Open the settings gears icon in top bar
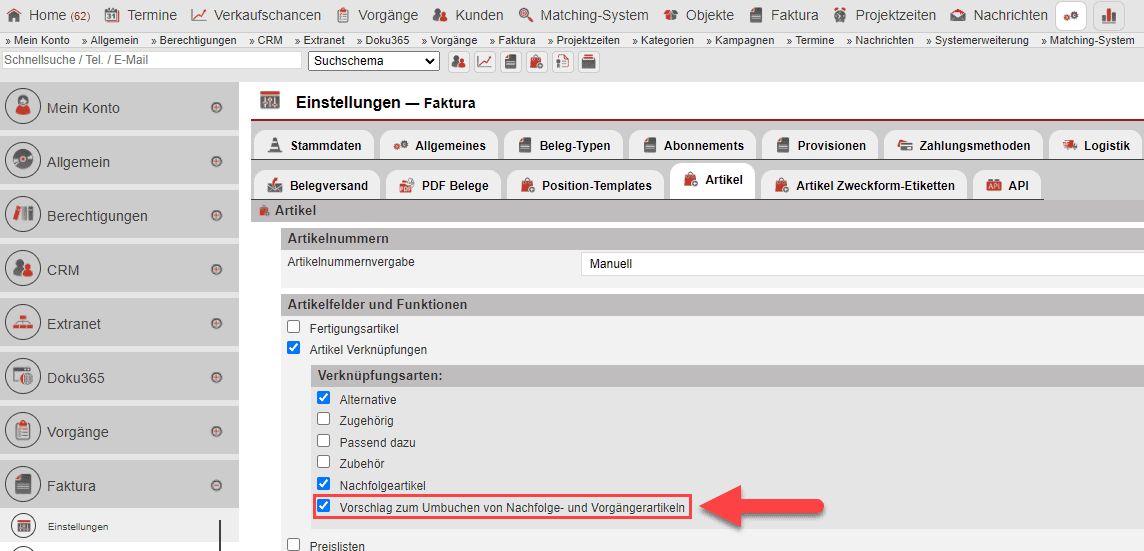 pos(1071,15)
